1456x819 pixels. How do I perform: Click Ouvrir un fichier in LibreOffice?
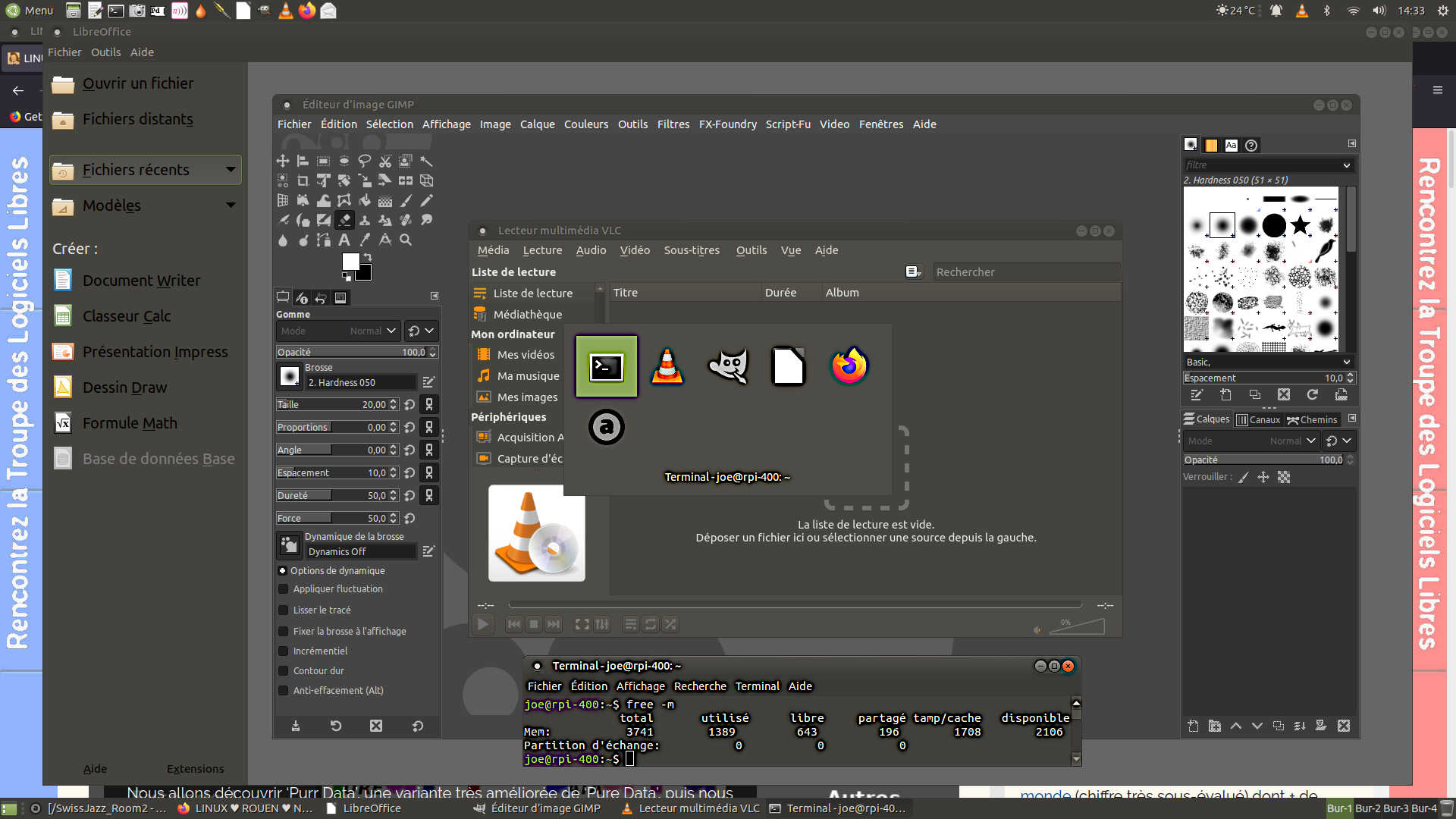coord(138,83)
